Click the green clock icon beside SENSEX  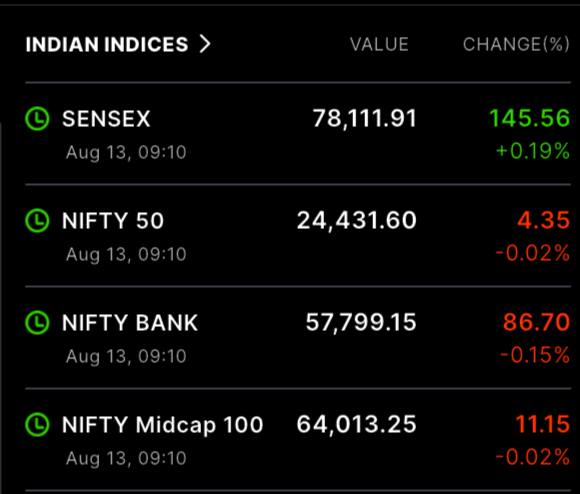point(37,119)
